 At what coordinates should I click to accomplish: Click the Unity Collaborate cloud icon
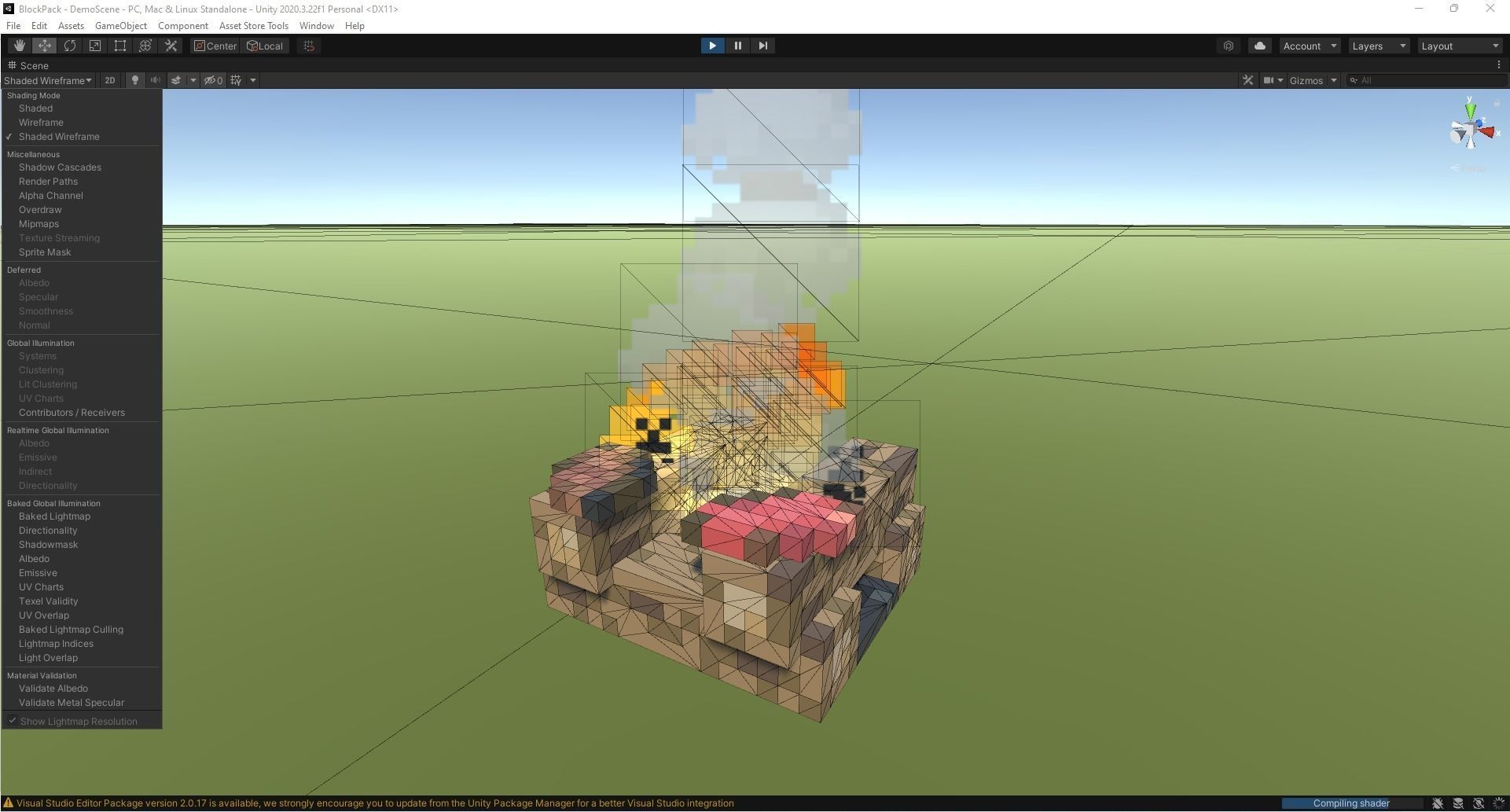coord(1259,45)
